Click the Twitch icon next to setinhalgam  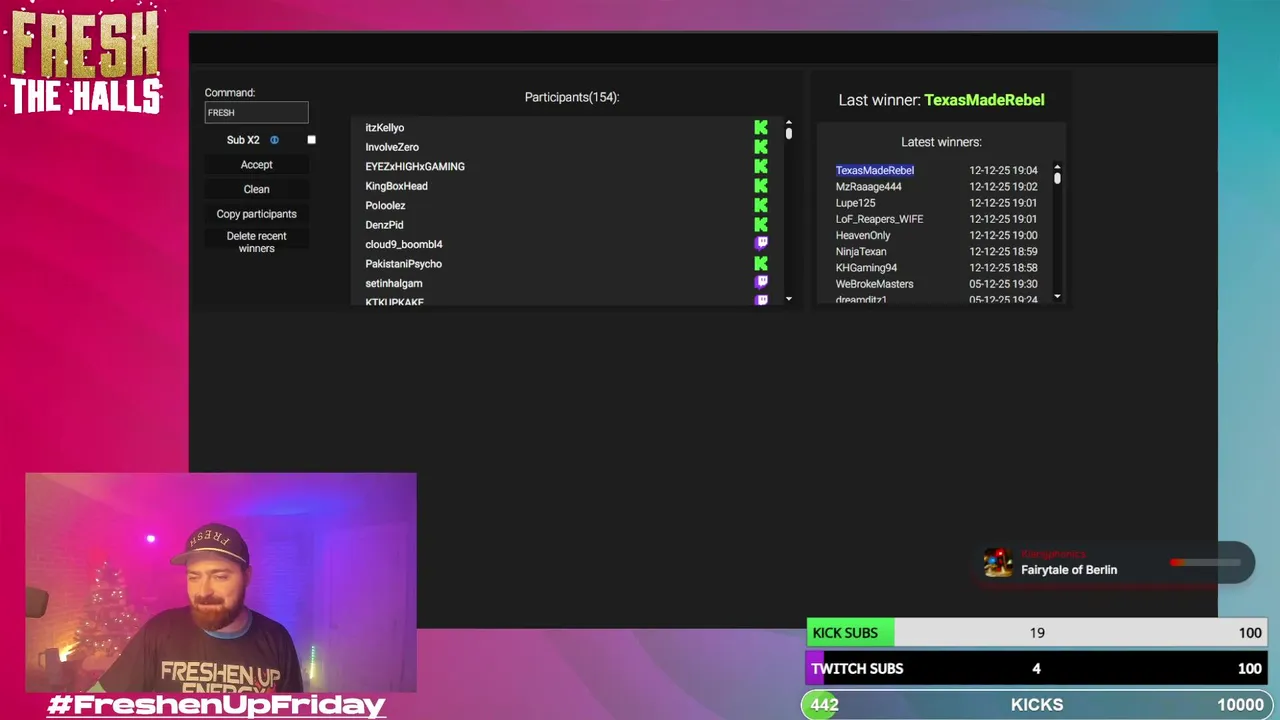pyautogui.click(x=761, y=283)
